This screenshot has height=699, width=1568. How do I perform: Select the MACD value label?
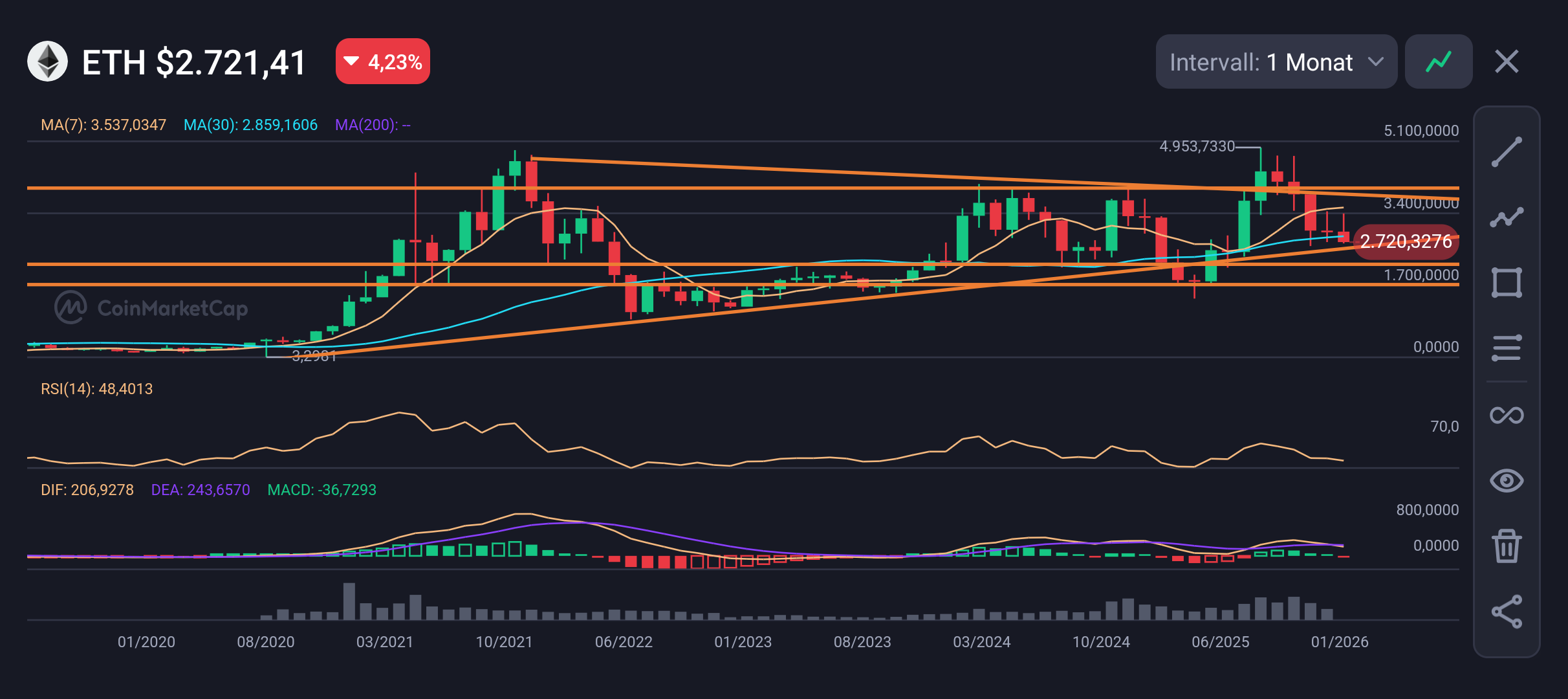point(321,490)
